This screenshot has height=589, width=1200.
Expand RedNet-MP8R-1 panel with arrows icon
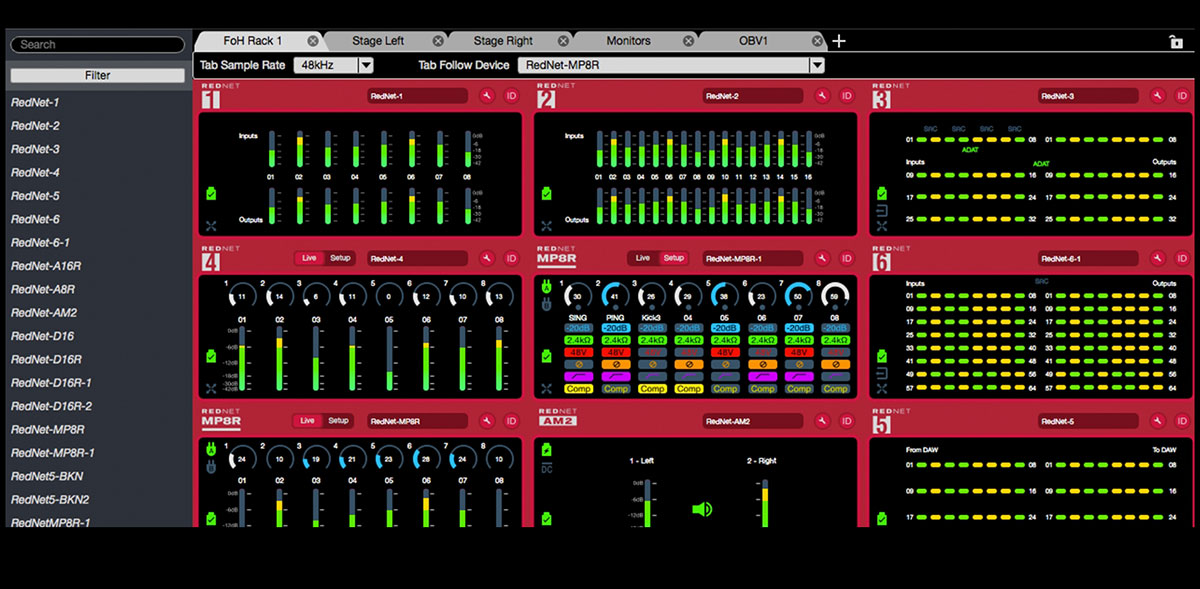tap(546, 389)
